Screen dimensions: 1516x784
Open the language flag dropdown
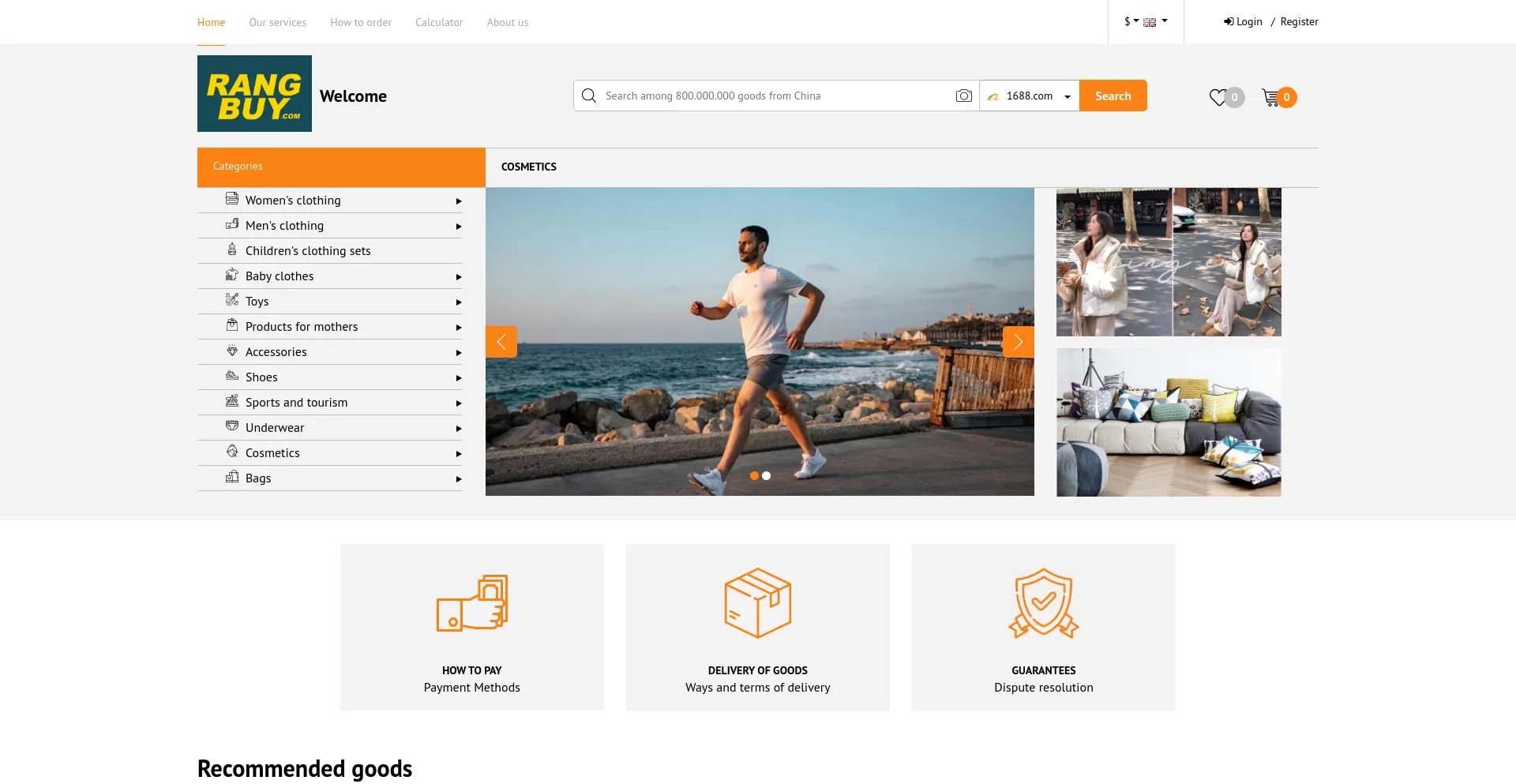click(x=1155, y=21)
